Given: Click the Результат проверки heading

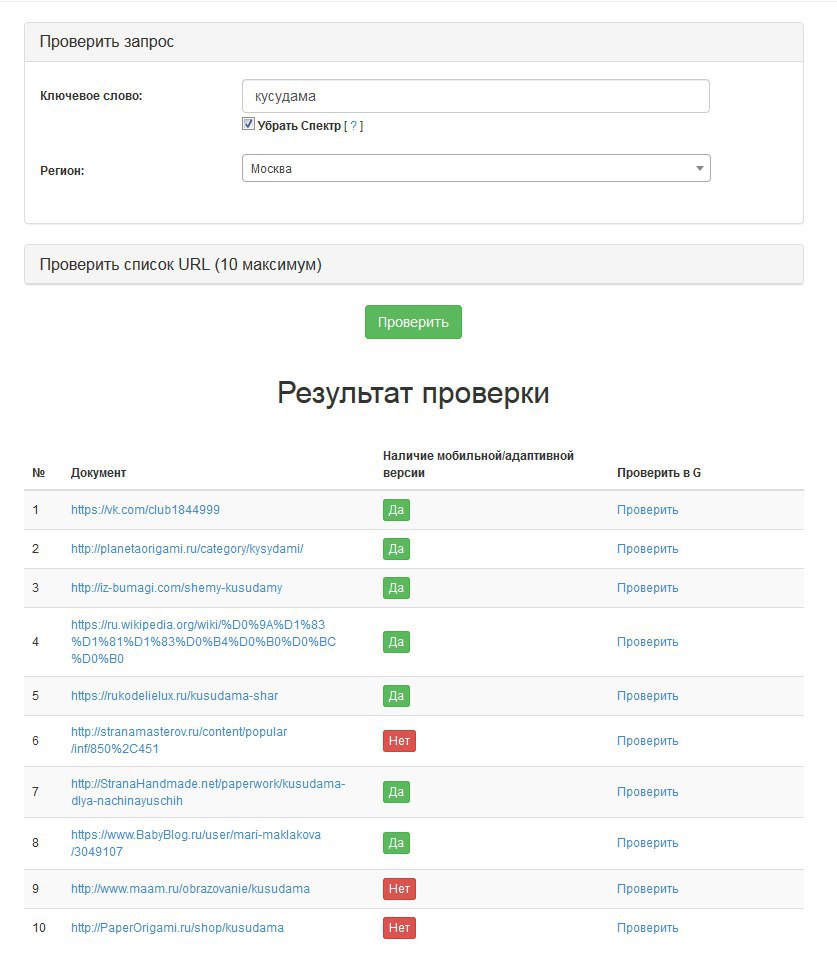Looking at the screenshot, I should (413, 393).
